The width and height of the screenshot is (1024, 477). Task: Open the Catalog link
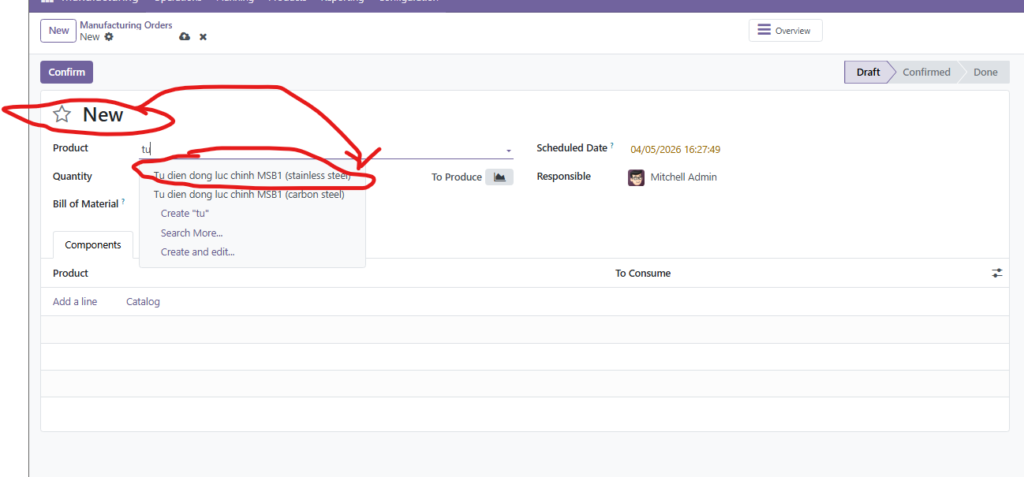[143, 301]
